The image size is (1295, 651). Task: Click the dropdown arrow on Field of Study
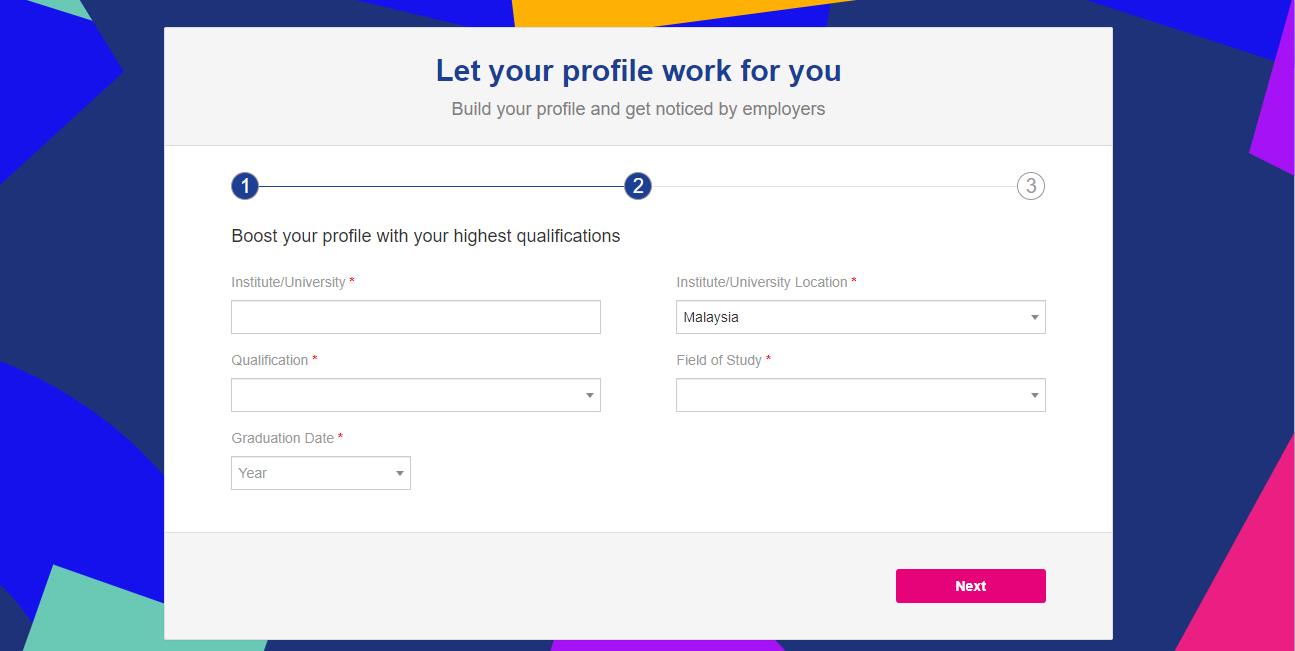coord(1034,395)
